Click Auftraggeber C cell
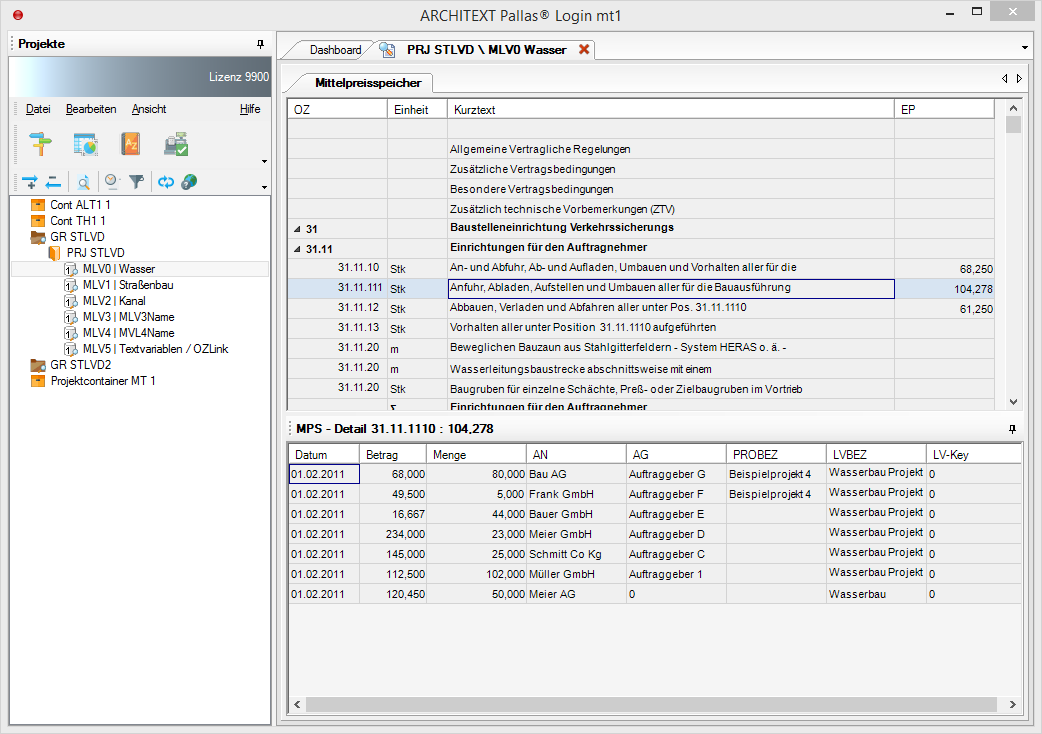The image size is (1042, 734). (676, 554)
